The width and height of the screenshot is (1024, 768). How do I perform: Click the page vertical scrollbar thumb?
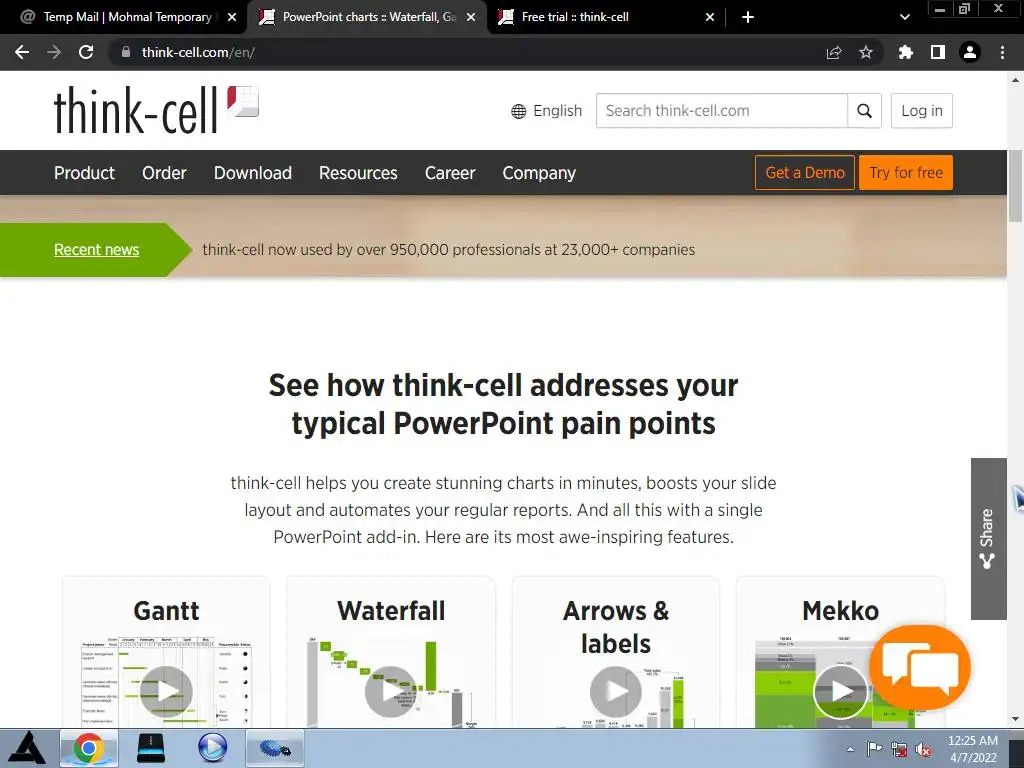pyautogui.click(x=1016, y=186)
